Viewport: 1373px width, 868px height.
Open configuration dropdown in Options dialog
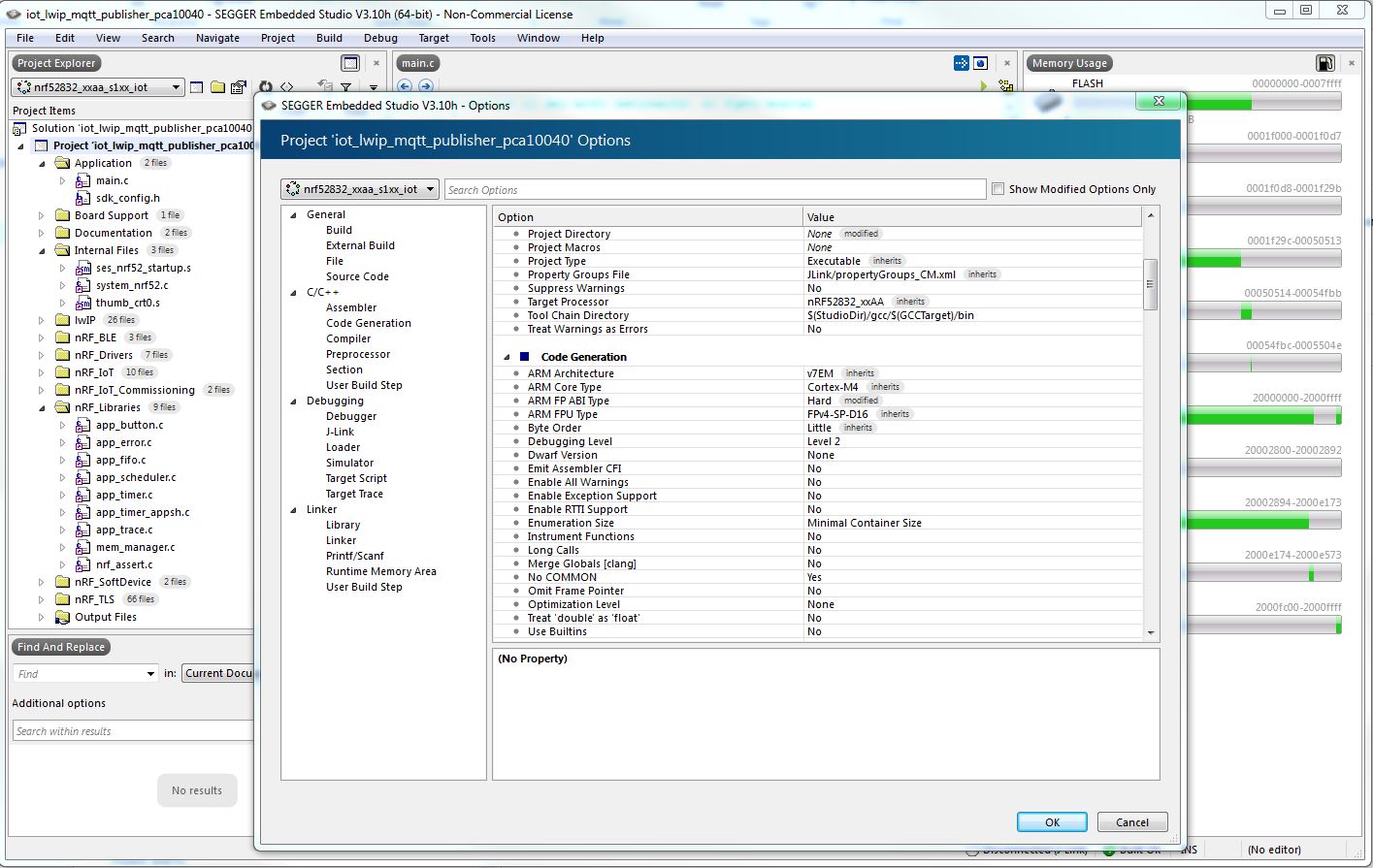360,189
